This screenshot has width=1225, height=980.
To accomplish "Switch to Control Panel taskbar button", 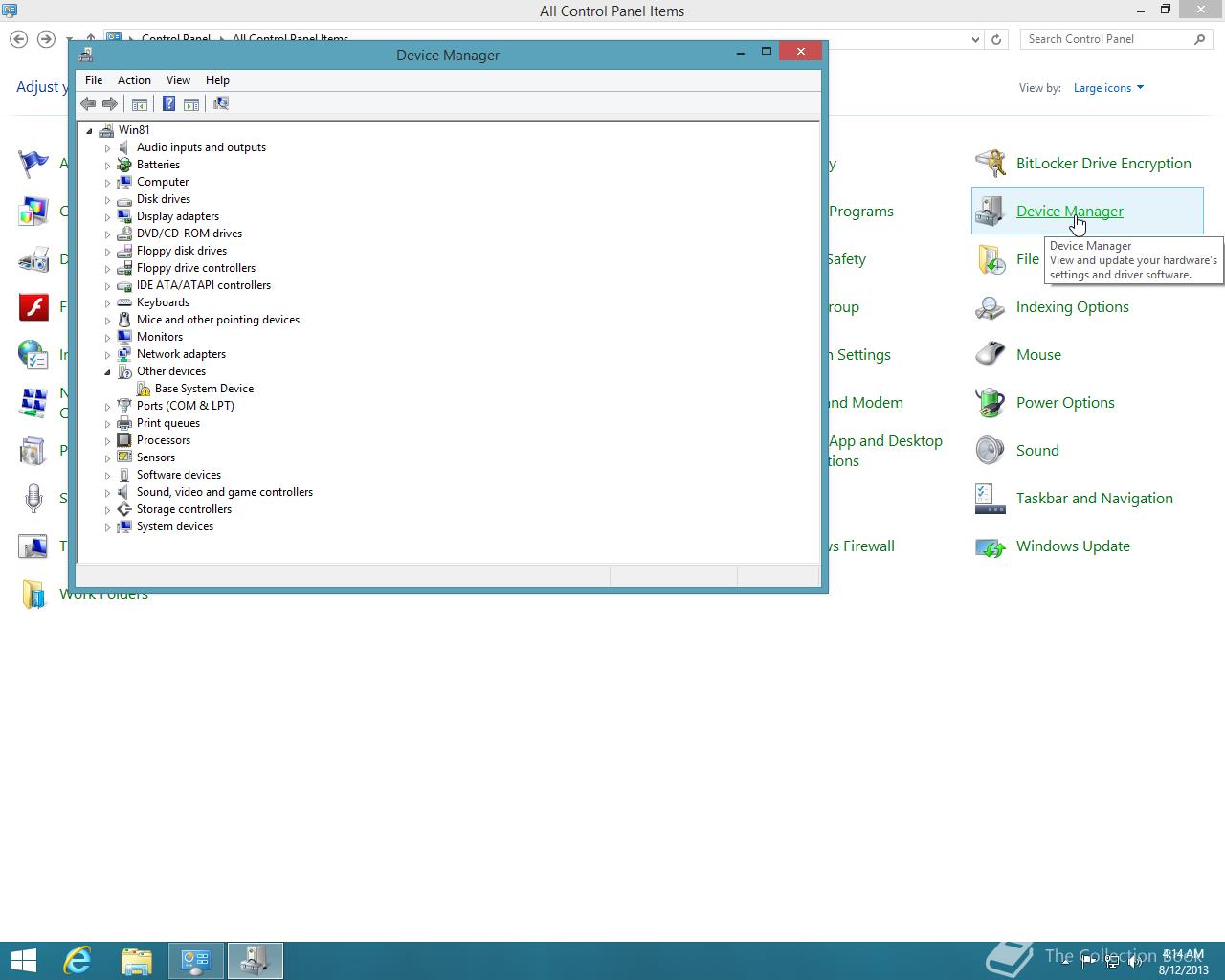I will pos(196,961).
